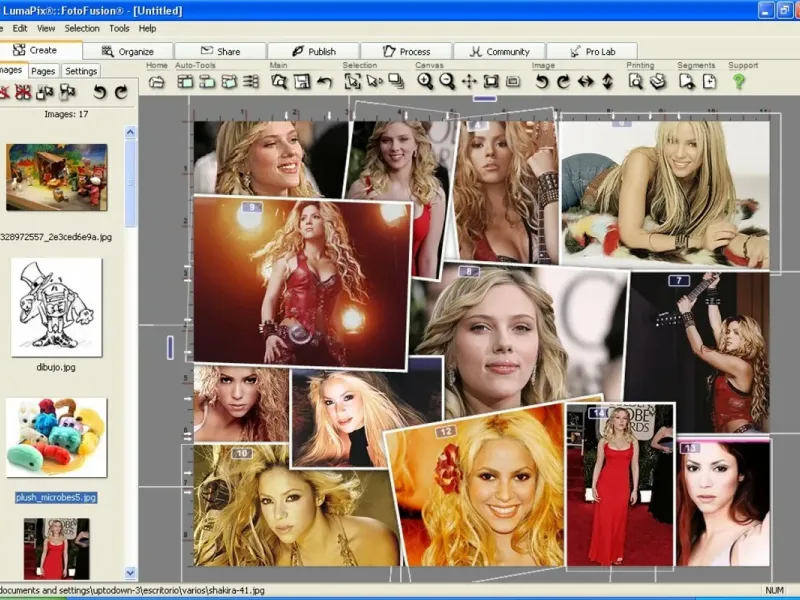Open the Selection menu

(x=82, y=29)
